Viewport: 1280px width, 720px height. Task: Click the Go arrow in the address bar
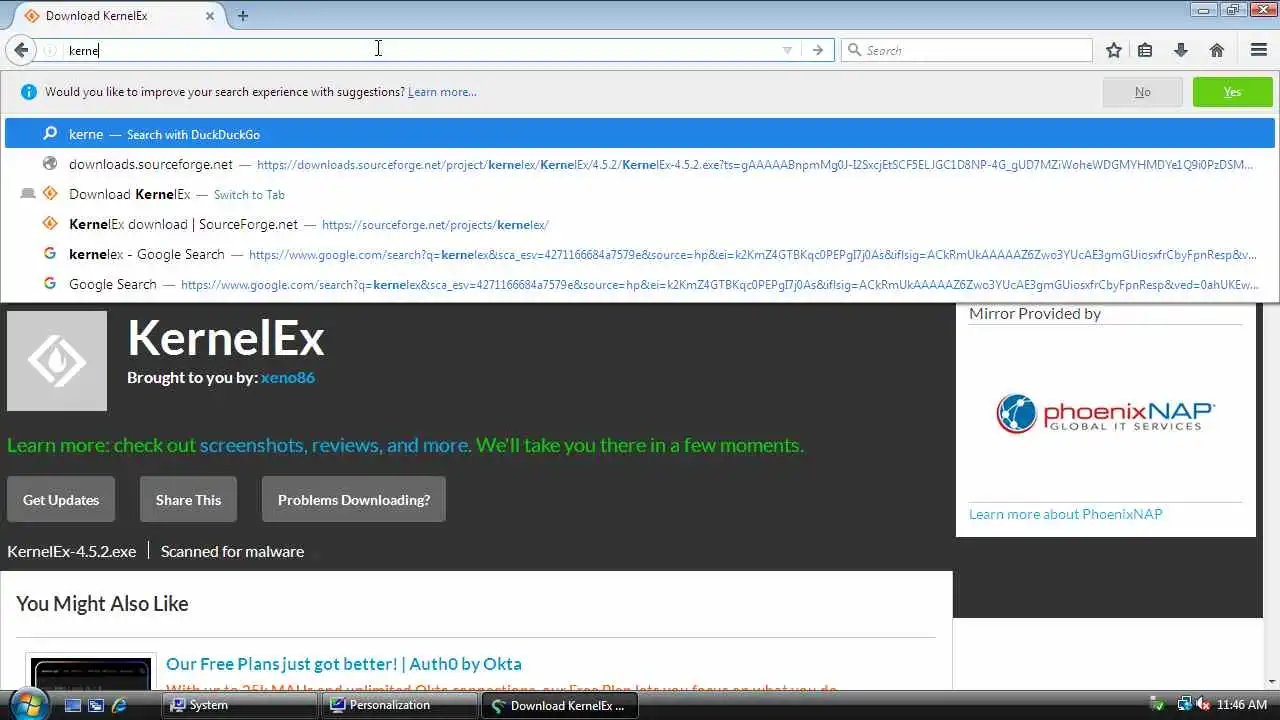click(x=818, y=50)
